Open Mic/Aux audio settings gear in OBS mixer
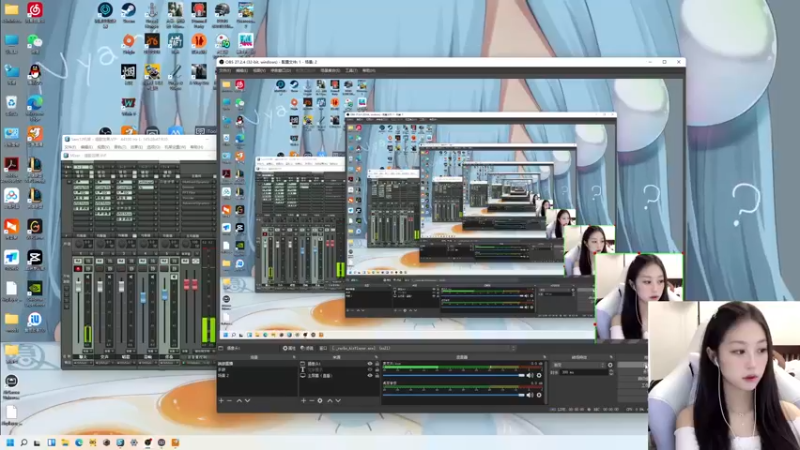 539,376
